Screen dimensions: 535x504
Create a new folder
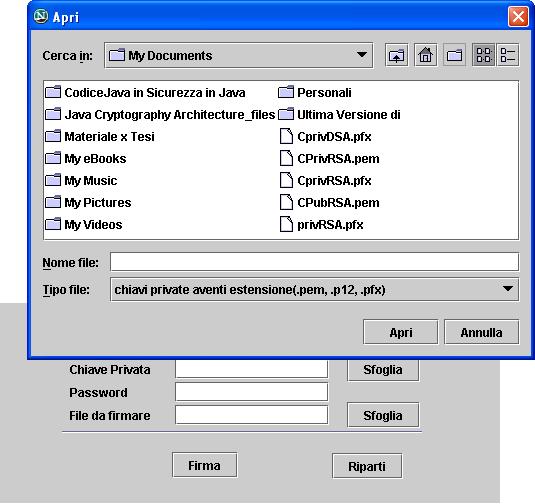pos(454,55)
